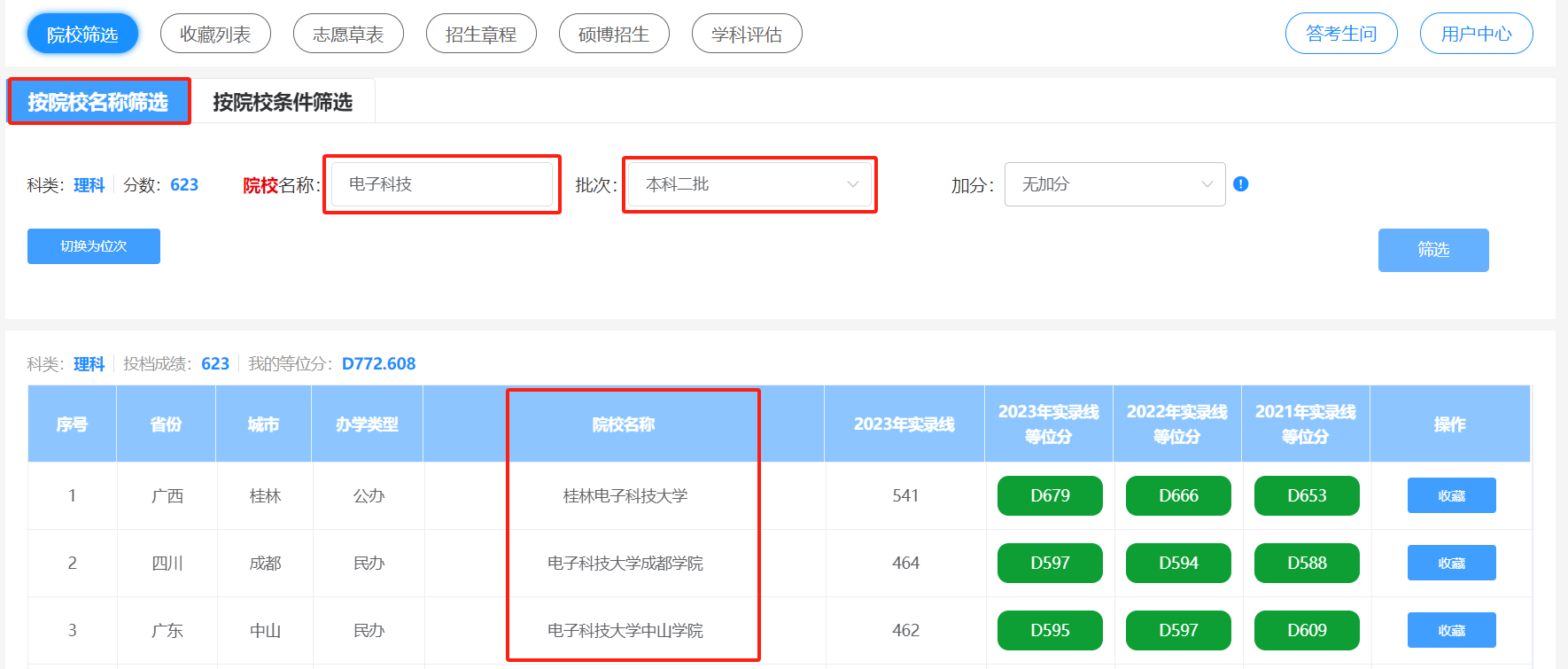Image resolution: width=1568 pixels, height=669 pixels.
Task: Select the 院校筛选 tab
Action: (x=82, y=34)
